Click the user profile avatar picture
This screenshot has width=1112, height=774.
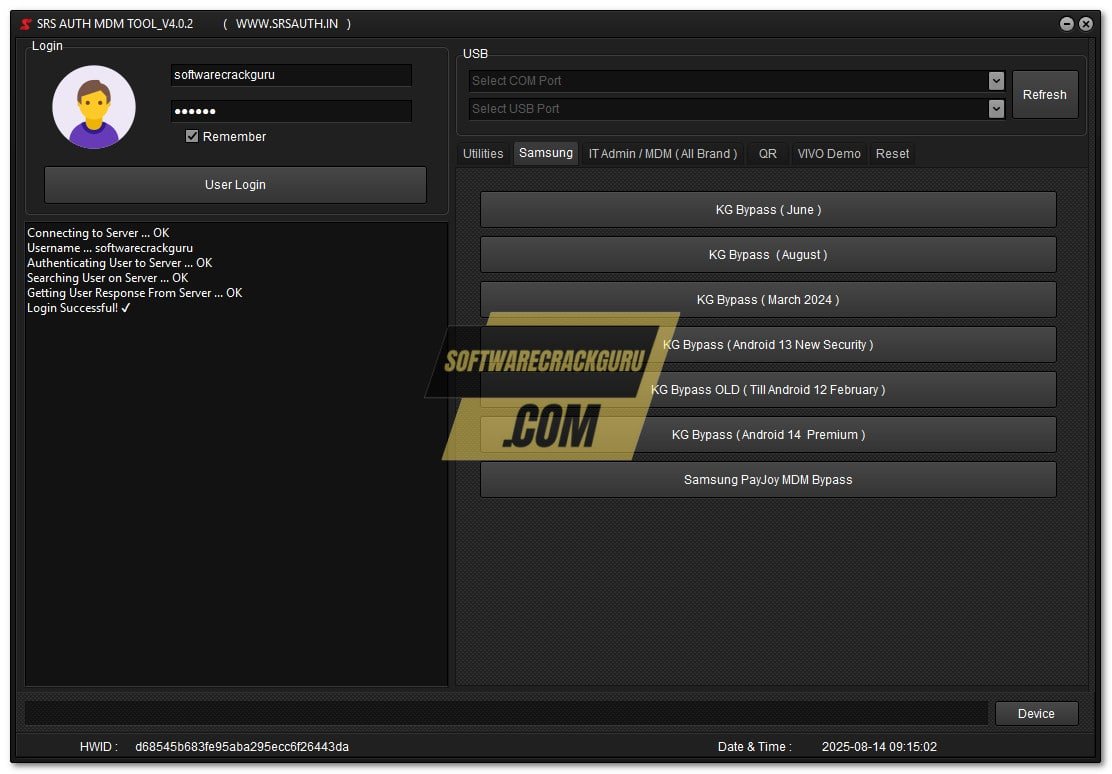(93, 106)
